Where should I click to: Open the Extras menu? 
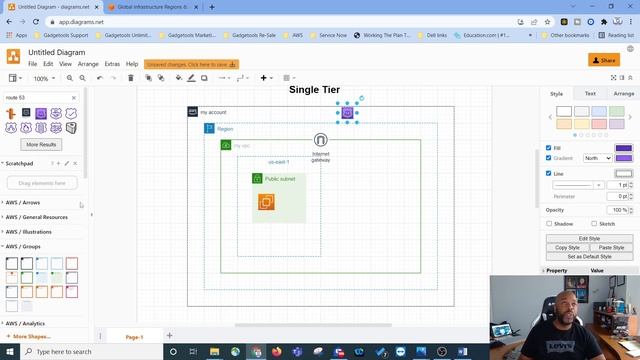112,64
